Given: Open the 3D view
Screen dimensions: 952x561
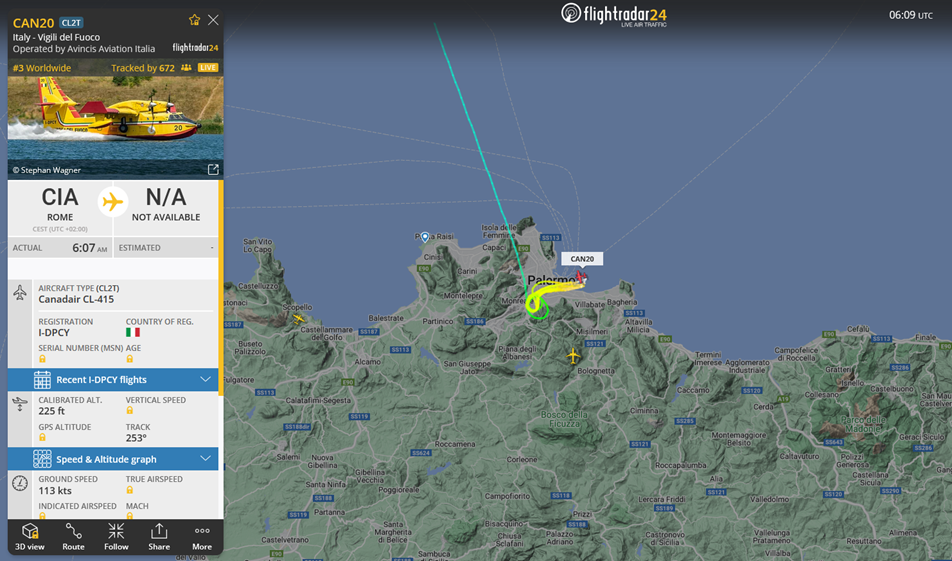Looking at the screenshot, I should (30, 536).
